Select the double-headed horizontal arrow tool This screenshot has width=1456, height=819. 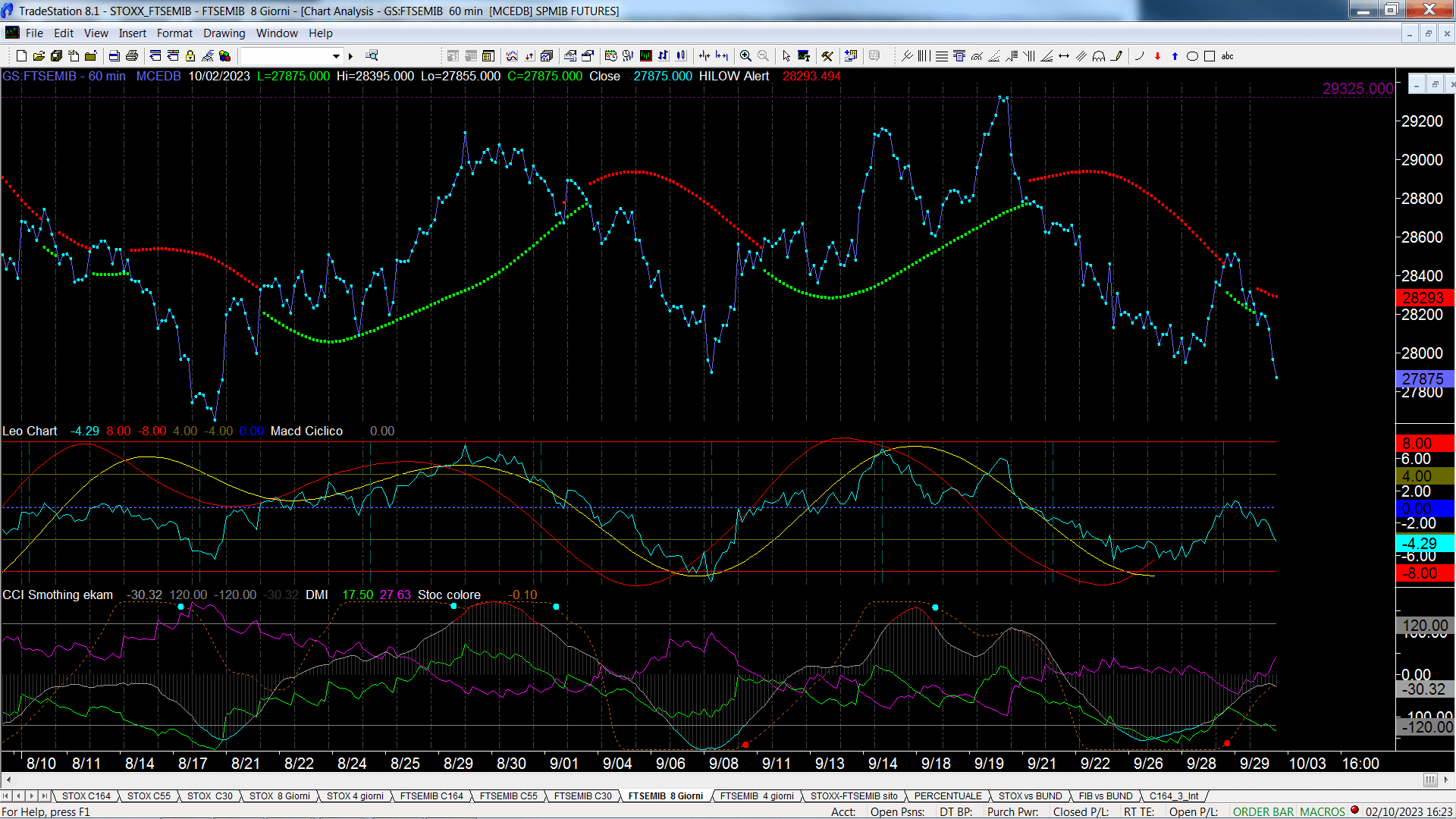(x=1064, y=56)
